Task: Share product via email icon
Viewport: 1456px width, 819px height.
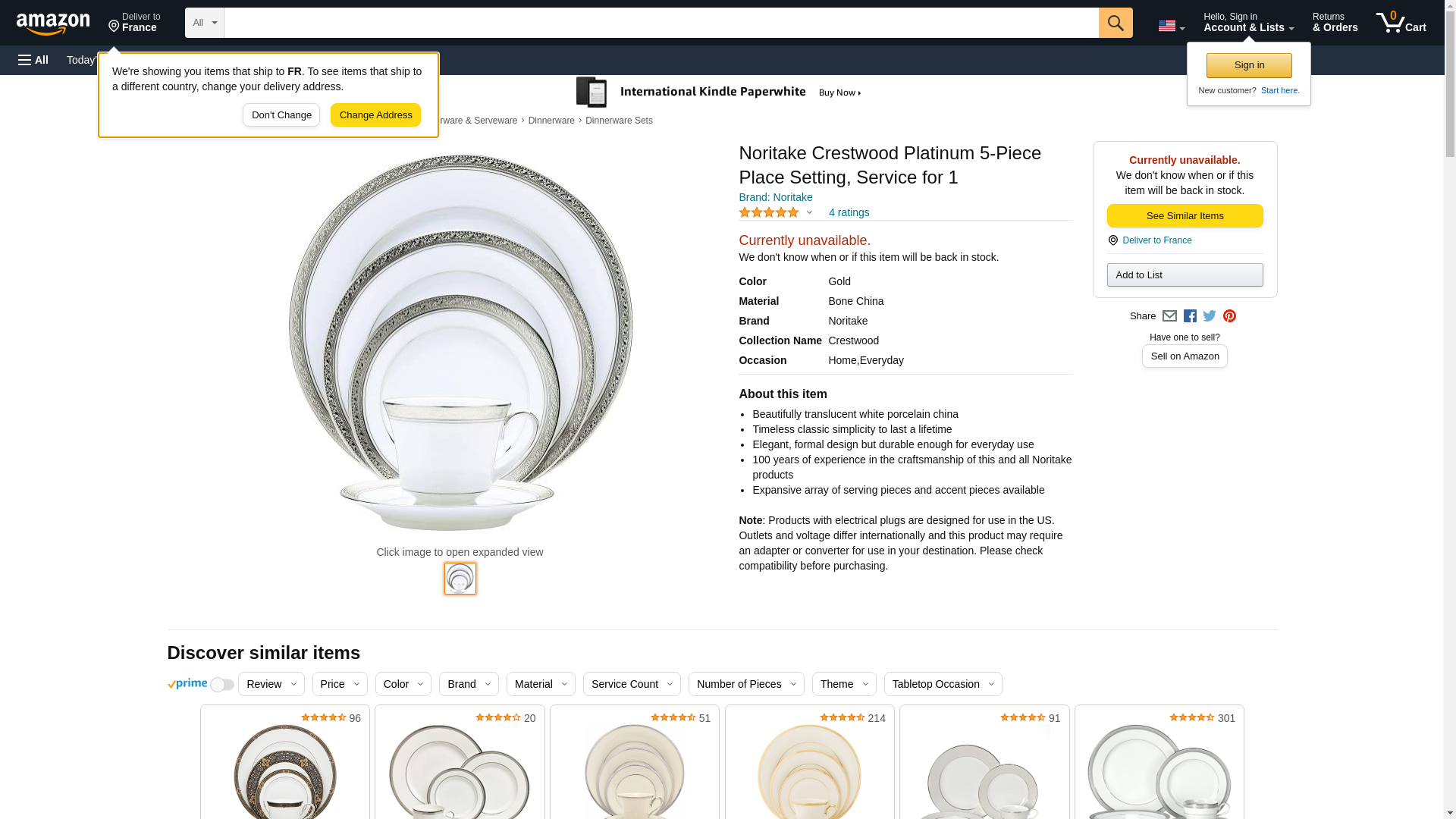Action: [1169, 316]
